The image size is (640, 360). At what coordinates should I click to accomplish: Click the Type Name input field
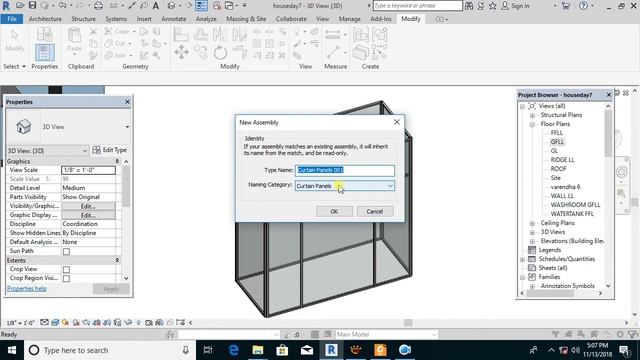pos(344,170)
